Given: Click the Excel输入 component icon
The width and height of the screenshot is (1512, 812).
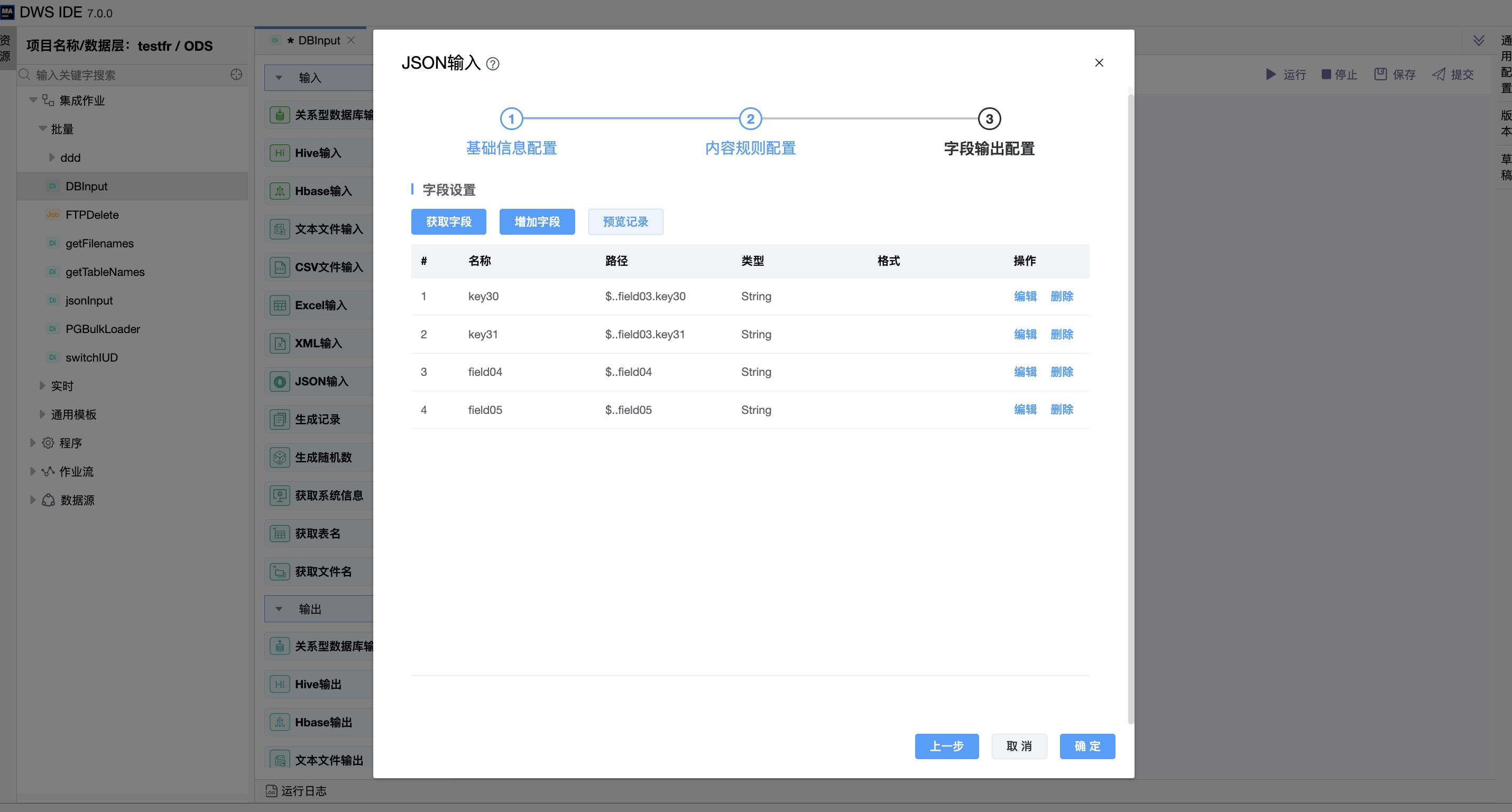Looking at the screenshot, I should (279, 306).
